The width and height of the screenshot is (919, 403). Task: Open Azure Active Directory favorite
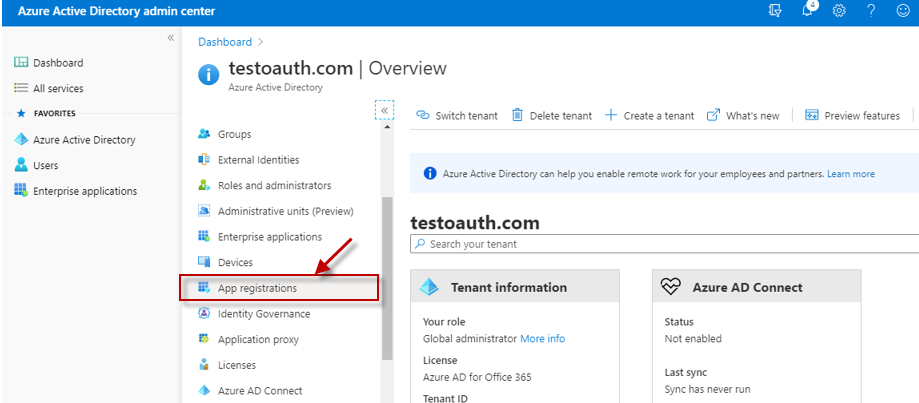point(84,140)
